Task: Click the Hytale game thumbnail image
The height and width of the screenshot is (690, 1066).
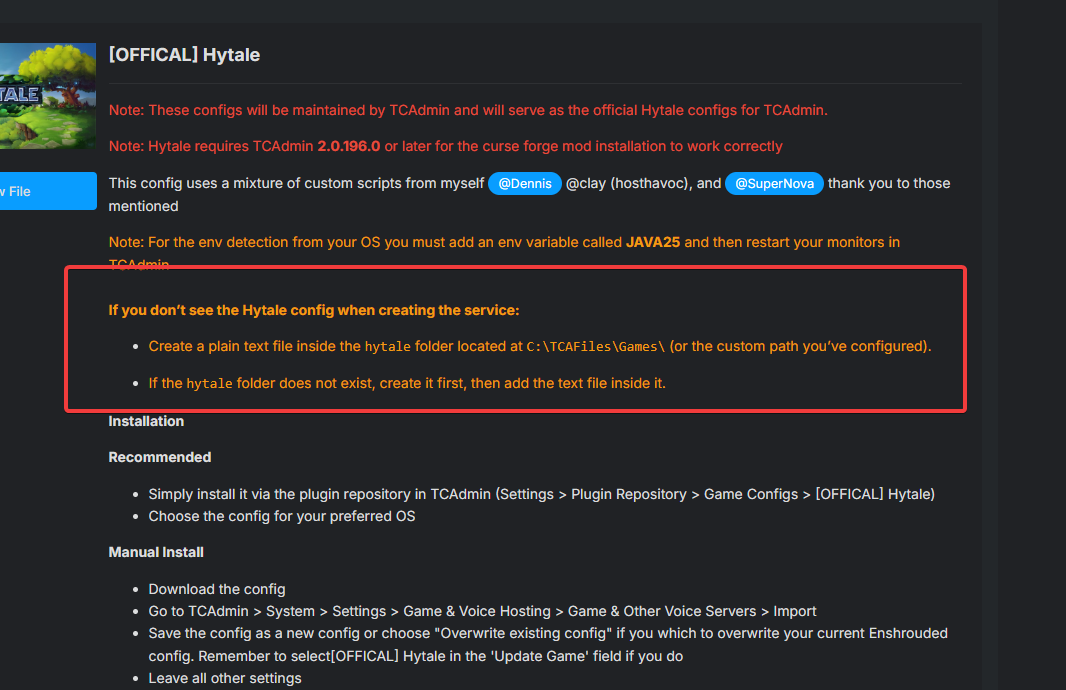Action: tap(47, 95)
